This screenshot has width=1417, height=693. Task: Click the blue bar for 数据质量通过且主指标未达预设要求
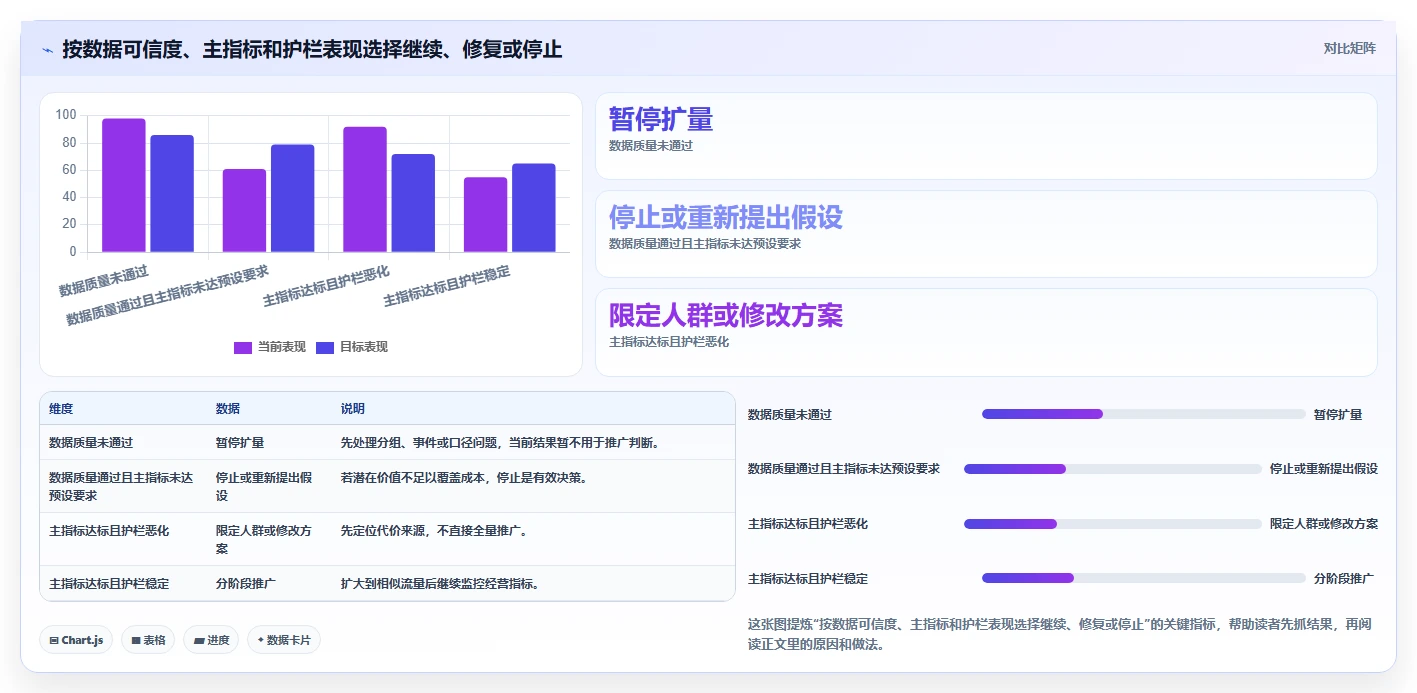tap(292, 198)
